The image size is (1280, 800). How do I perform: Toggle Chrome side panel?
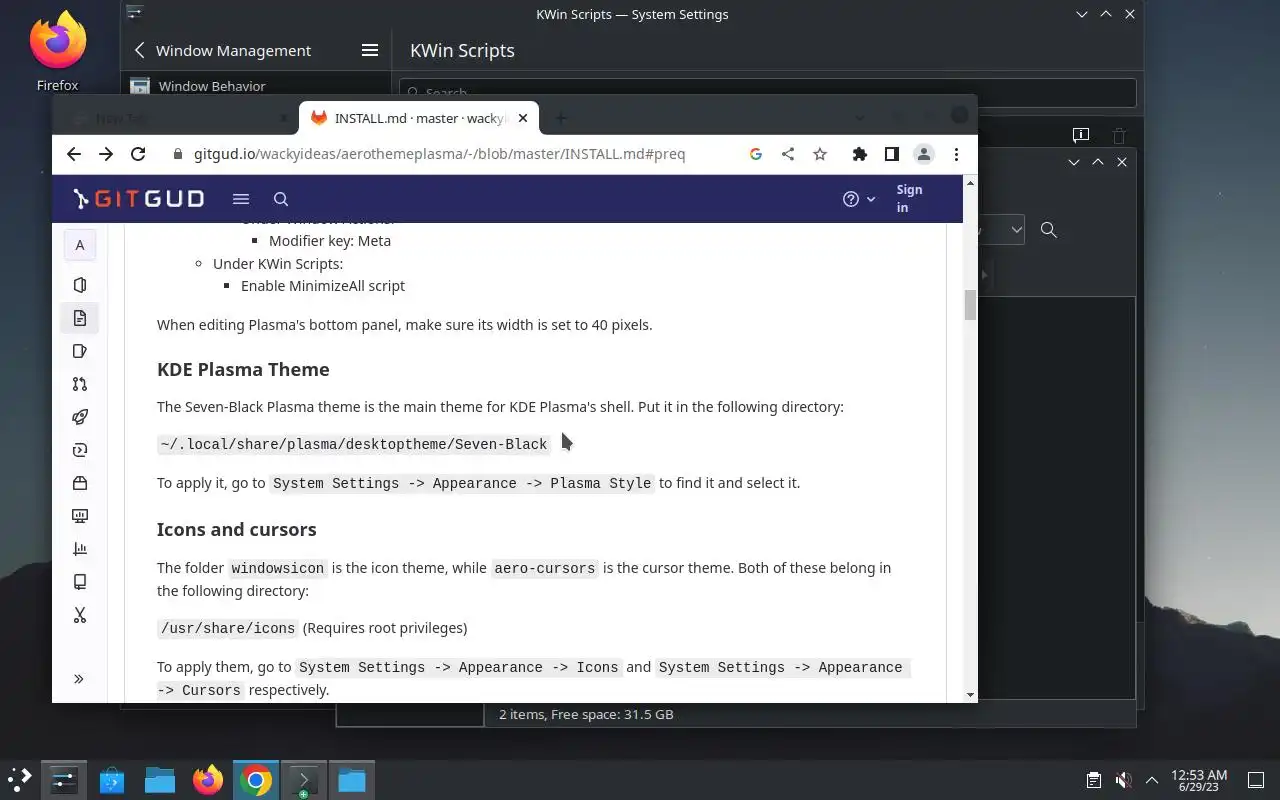tap(891, 154)
